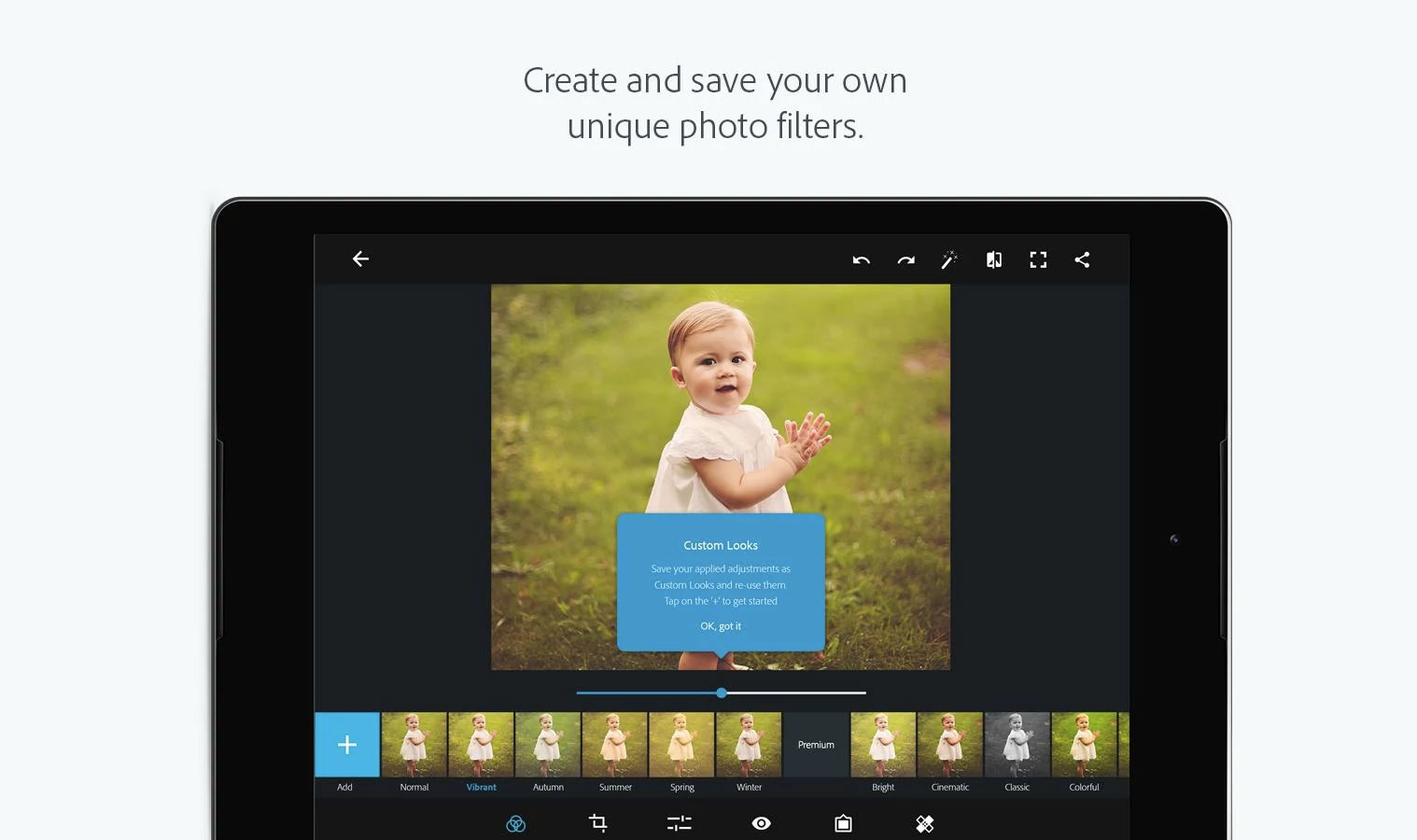The height and width of the screenshot is (840, 1417).
Task: Dismiss tooltip with OK, got it
Action: point(721,626)
